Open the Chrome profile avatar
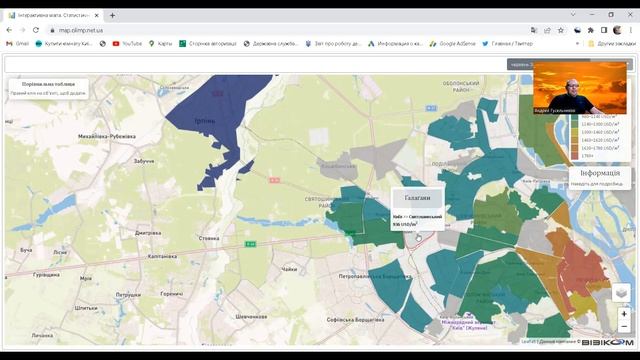The height and width of the screenshot is (360, 640). (x=617, y=30)
